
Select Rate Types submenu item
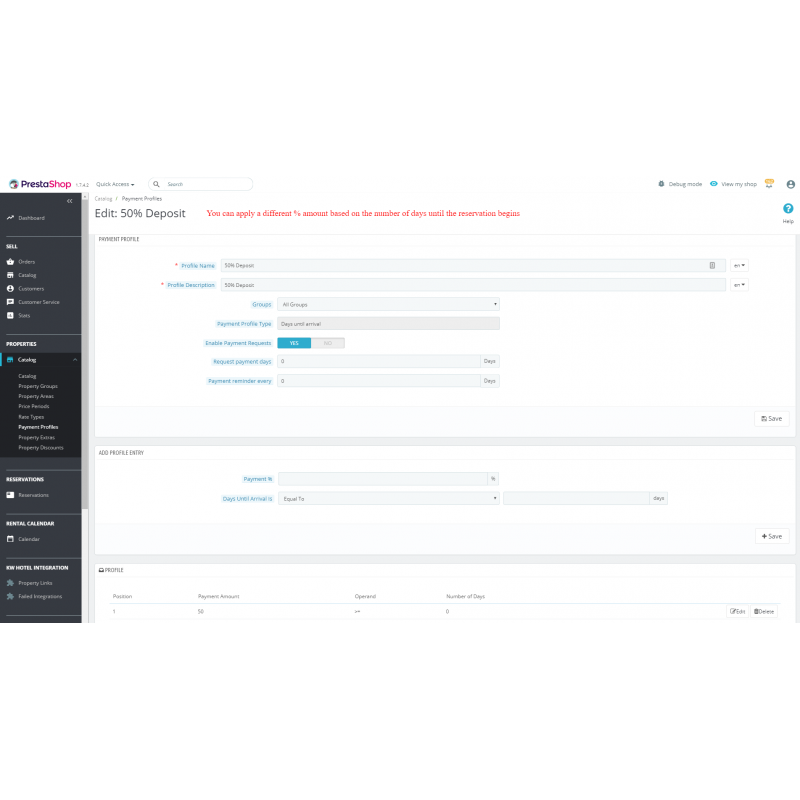click(31, 417)
